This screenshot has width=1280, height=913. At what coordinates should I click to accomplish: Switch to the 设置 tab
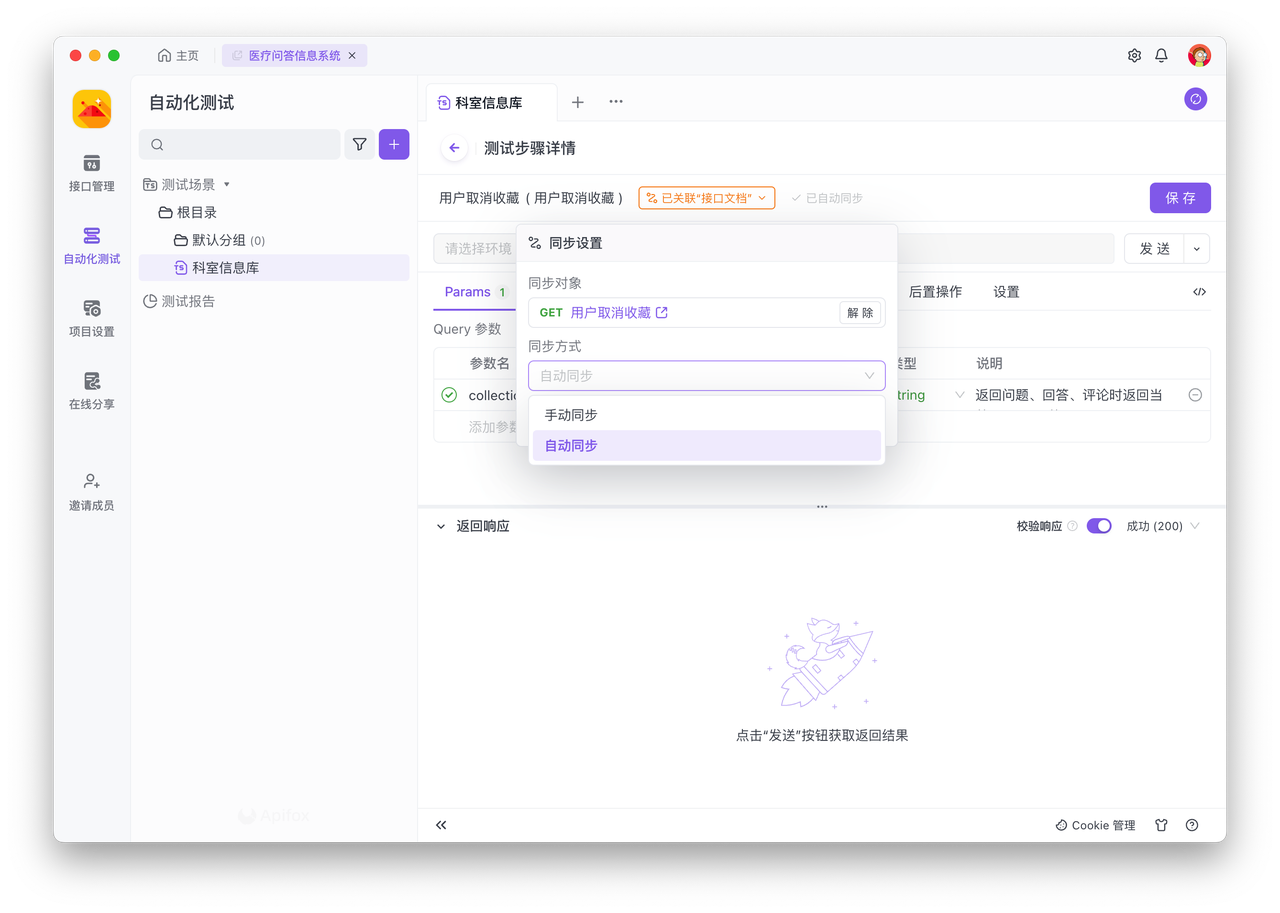click(x=1006, y=292)
